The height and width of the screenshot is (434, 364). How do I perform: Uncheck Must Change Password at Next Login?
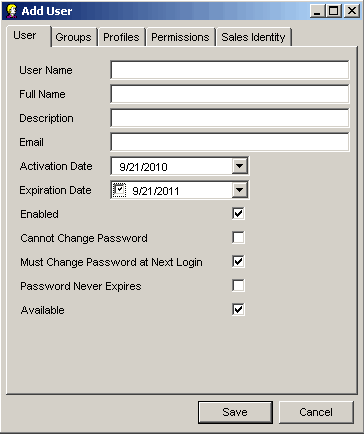(238, 262)
